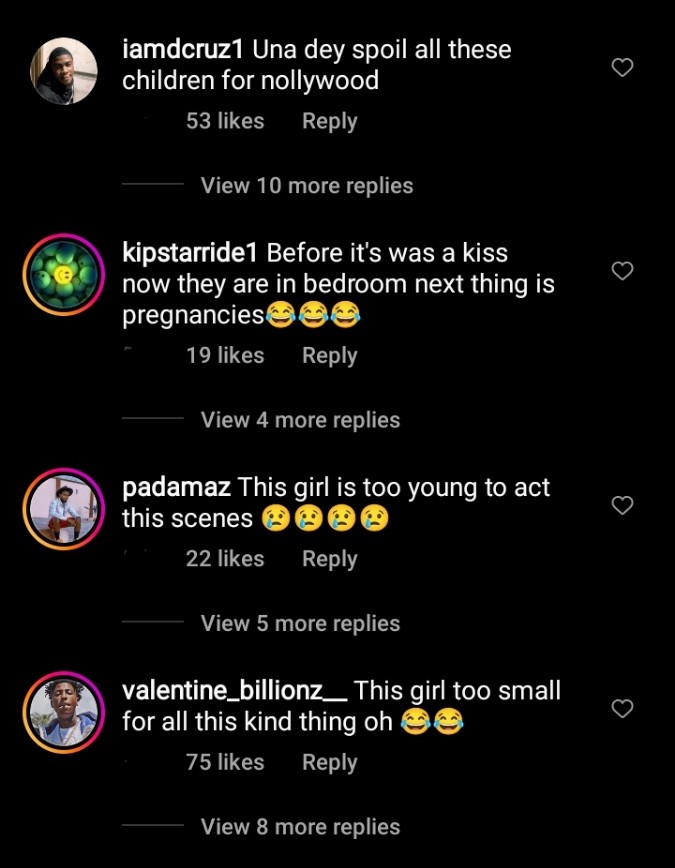Like padamaz's comment with the heart
Screen dimensions: 675x868
[622, 506]
